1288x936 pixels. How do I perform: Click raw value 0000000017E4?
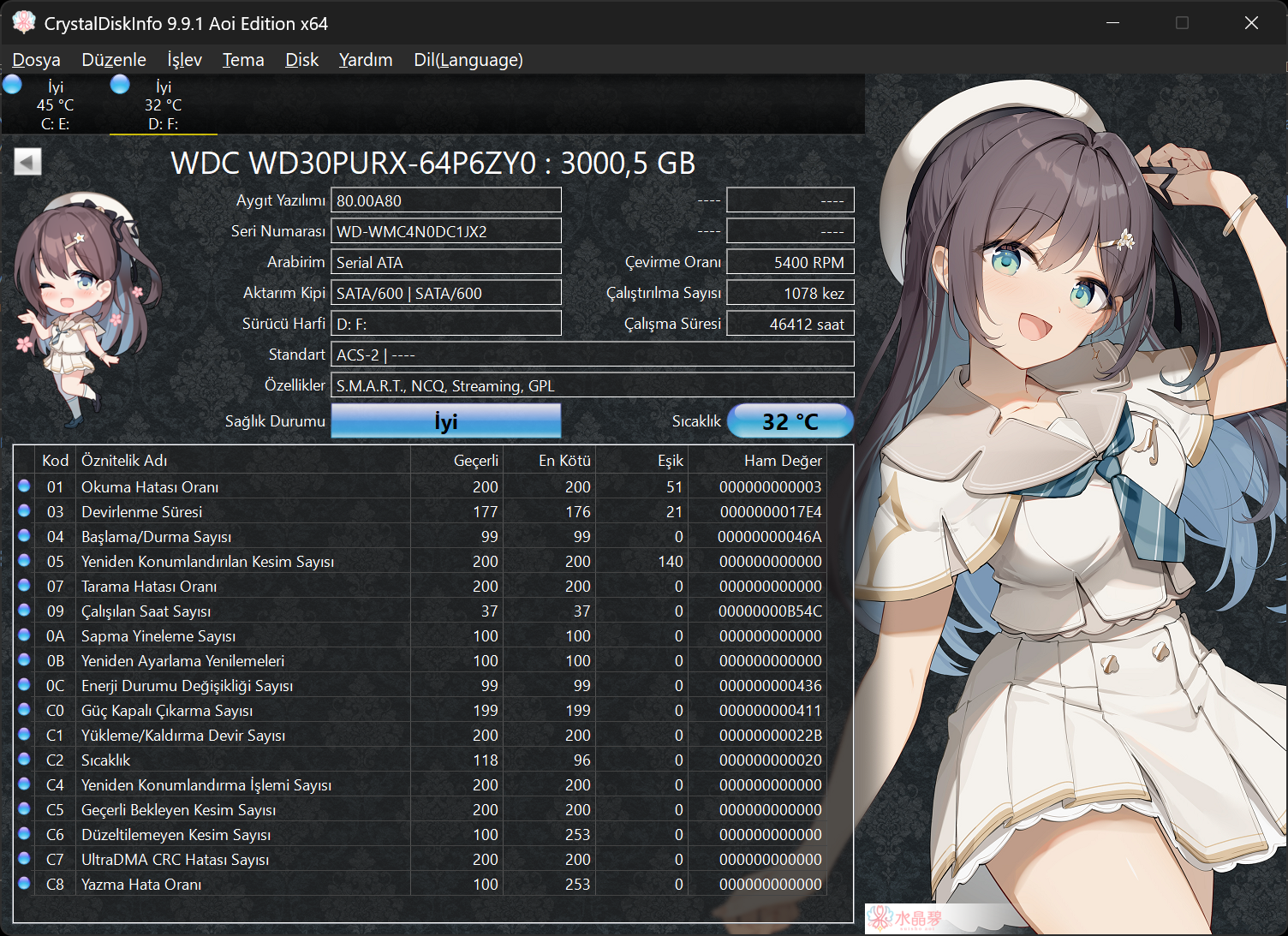[x=770, y=511]
